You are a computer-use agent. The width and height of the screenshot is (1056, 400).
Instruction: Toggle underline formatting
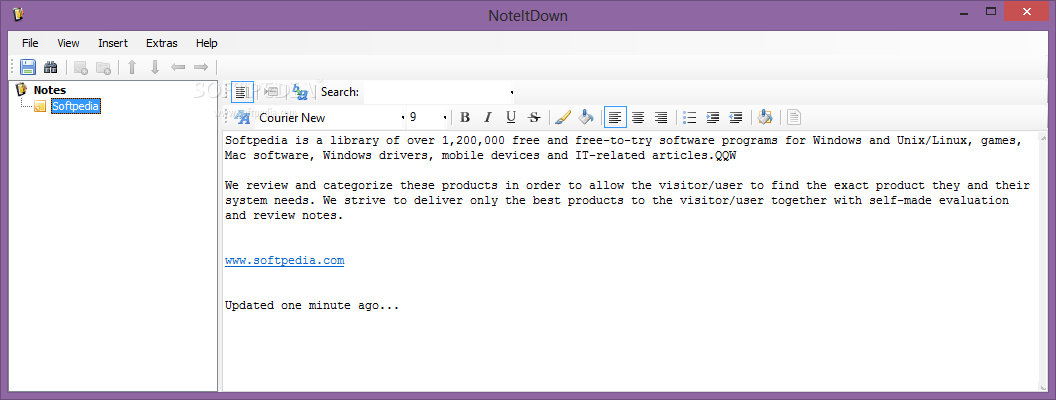pyautogui.click(x=510, y=117)
